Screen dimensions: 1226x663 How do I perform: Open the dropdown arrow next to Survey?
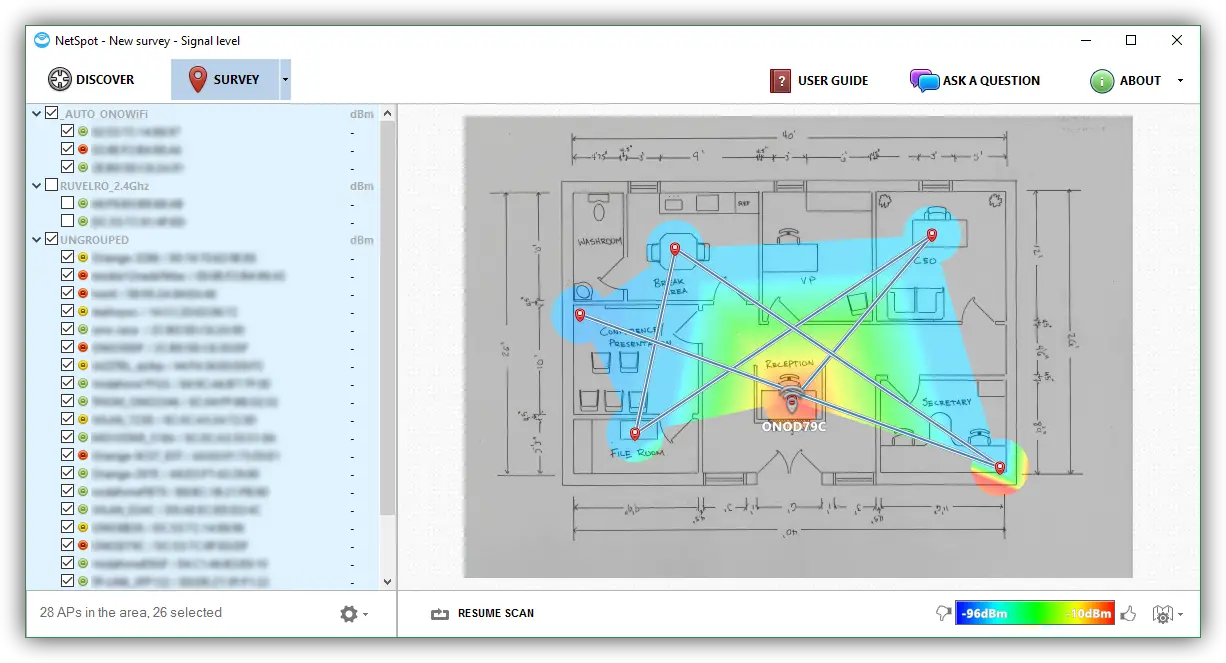285,79
